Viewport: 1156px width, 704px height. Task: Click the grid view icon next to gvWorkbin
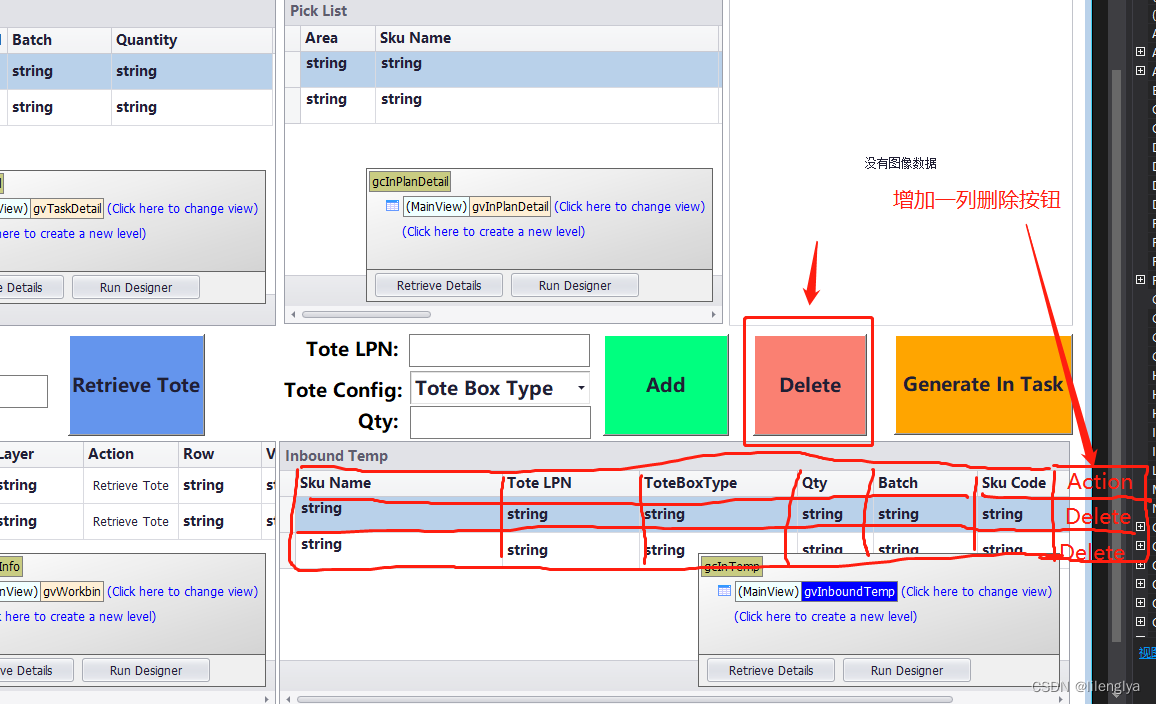click(x=3, y=591)
